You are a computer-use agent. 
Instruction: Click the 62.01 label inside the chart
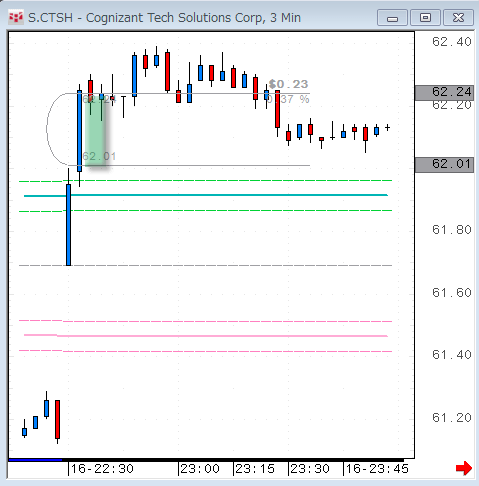coord(99,156)
